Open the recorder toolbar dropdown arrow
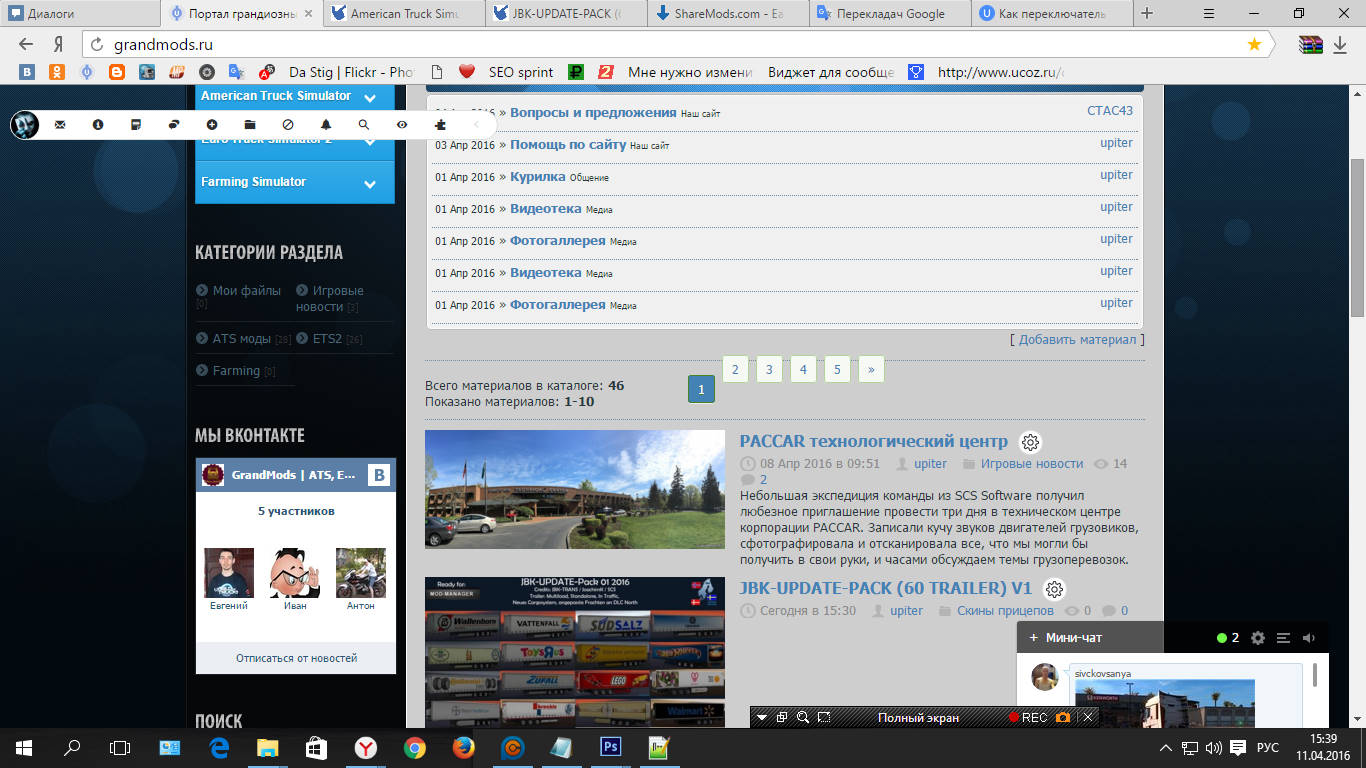The width and height of the screenshot is (1366, 768). 762,717
